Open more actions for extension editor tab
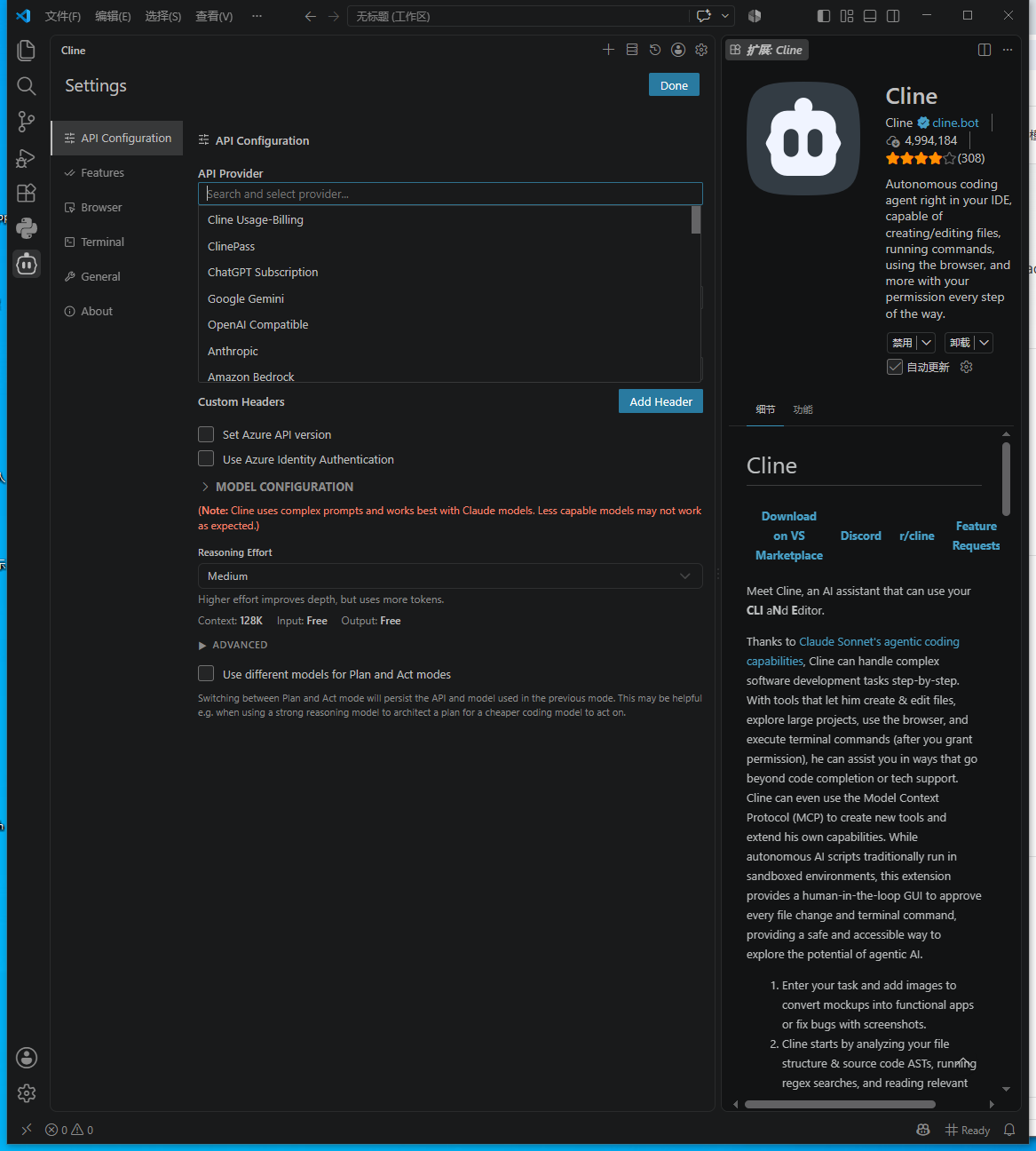This screenshot has height=1151, width=1036. [1008, 50]
